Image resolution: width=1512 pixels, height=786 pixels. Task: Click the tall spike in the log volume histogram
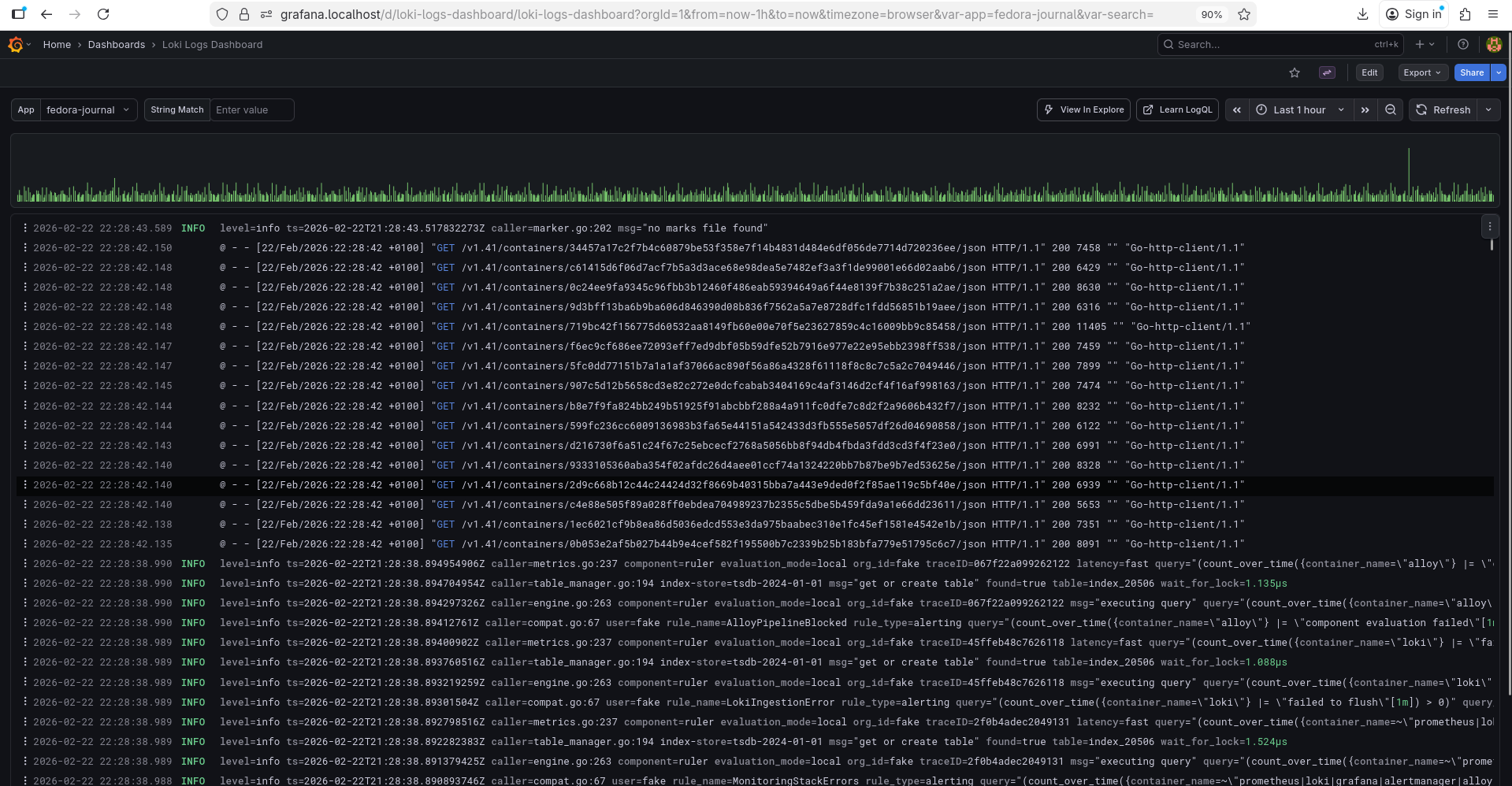pos(1409,173)
